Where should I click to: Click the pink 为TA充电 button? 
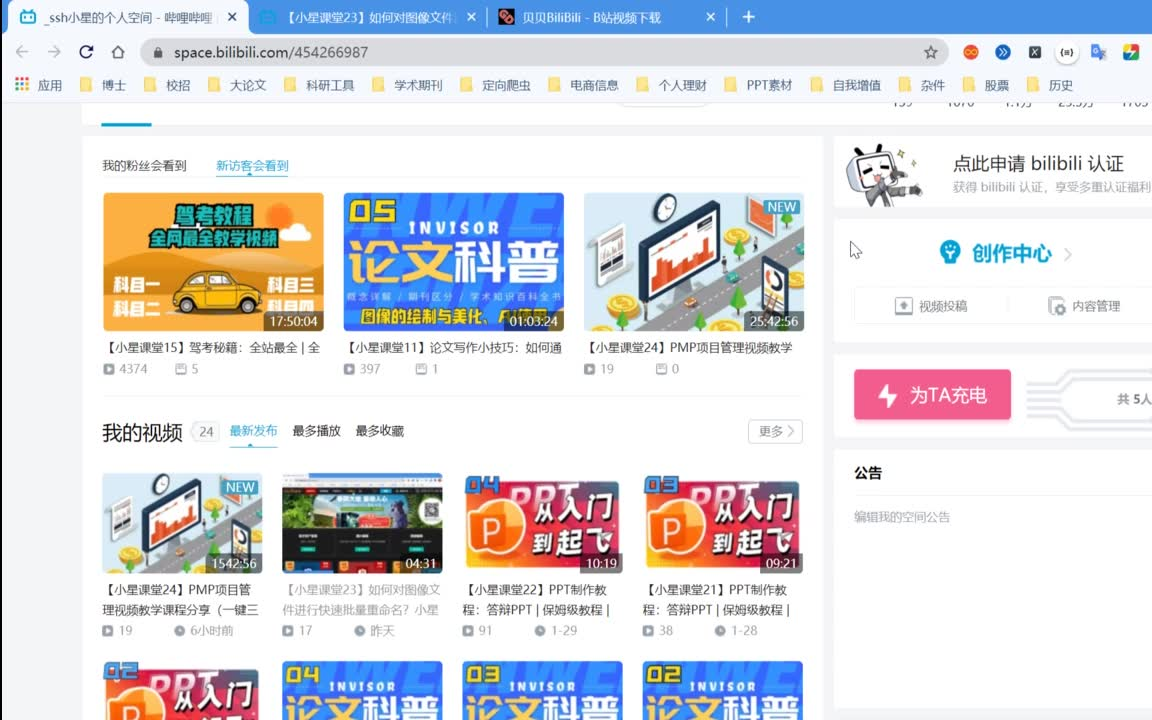point(931,395)
